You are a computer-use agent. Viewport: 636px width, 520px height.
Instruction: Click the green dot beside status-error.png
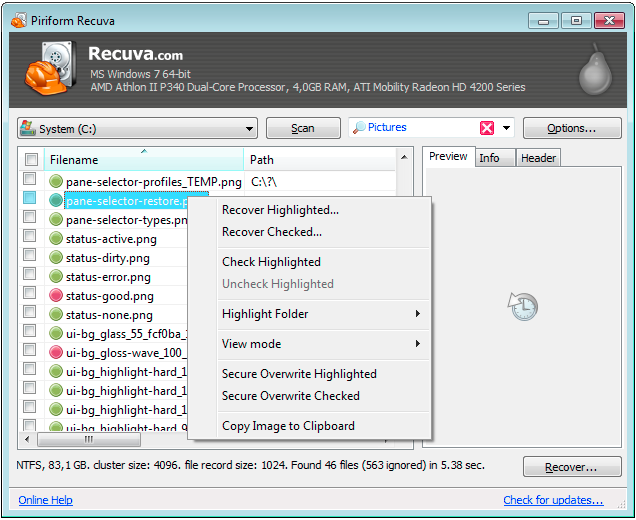click(56, 277)
